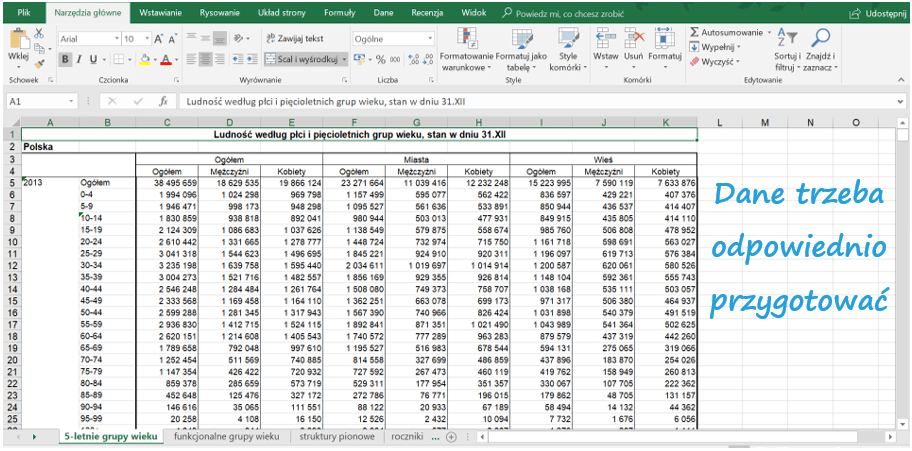Switch to the funkcjonalne grupy wieku sheet
The width and height of the screenshot is (912, 451).
(226, 437)
